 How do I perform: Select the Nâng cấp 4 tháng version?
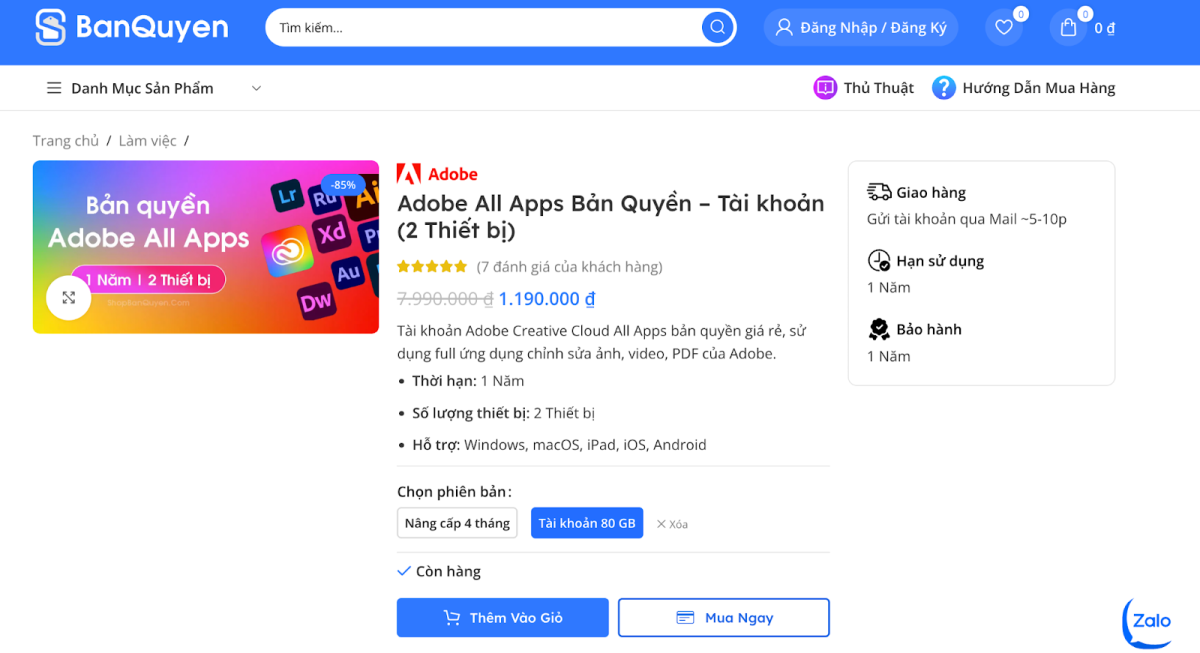[457, 523]
